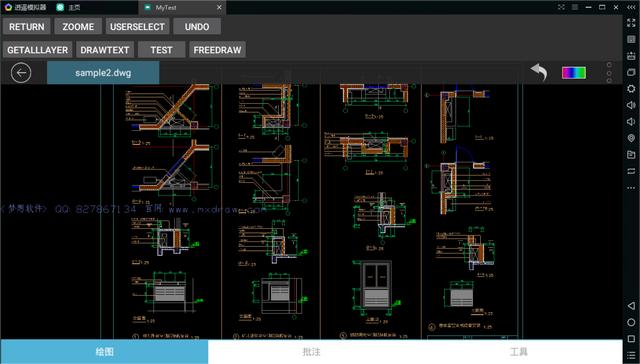Click the emulator volume up icon
The image size is (640, 364).
631,105
